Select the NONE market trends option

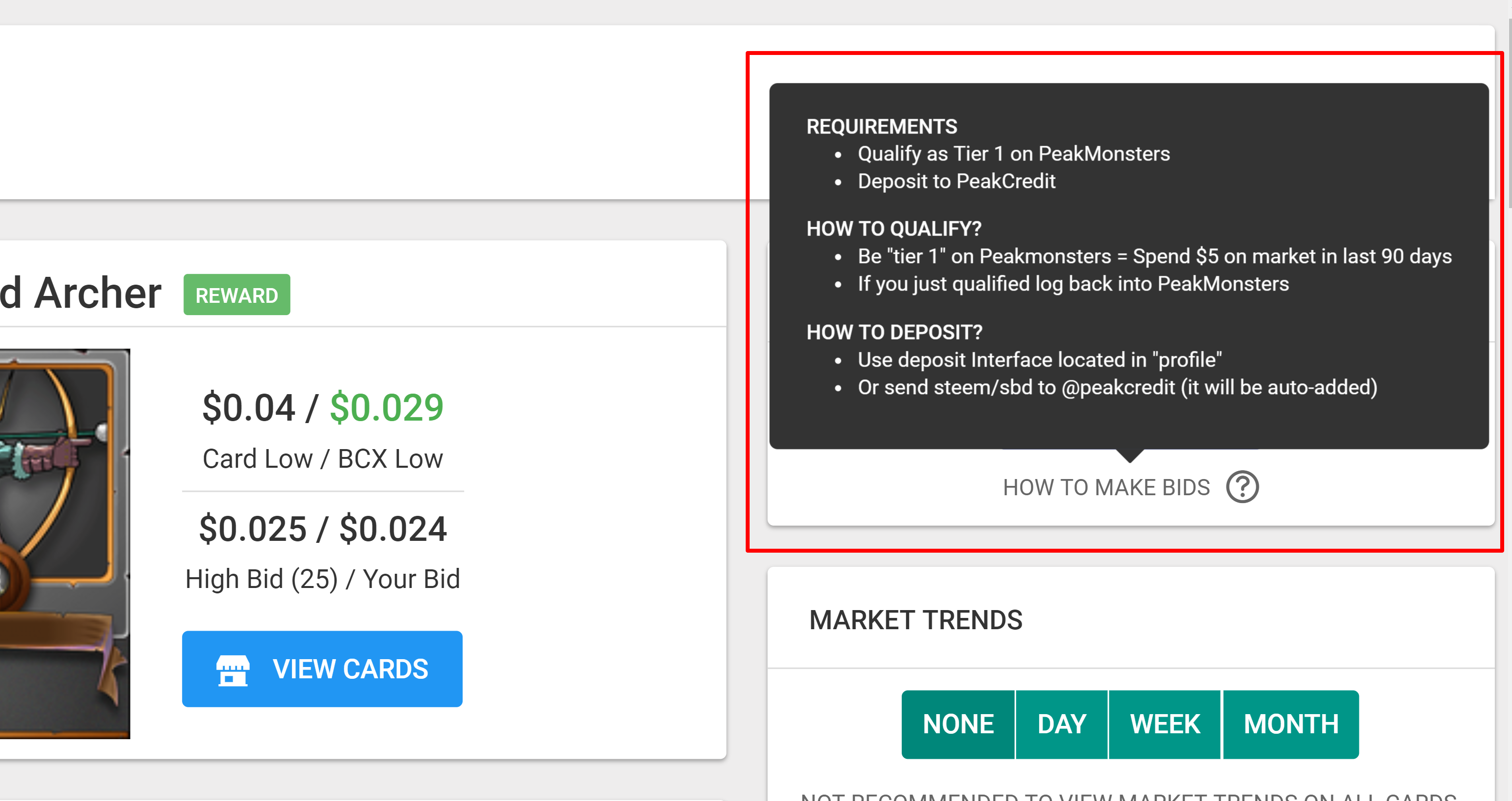pyautogui.click(x=958, y=724)
